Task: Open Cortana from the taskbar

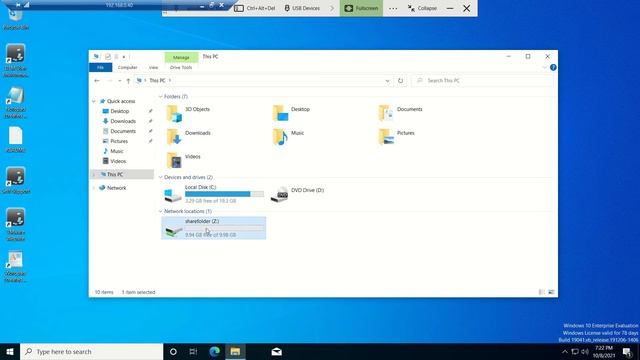Action: coord(173,351)
